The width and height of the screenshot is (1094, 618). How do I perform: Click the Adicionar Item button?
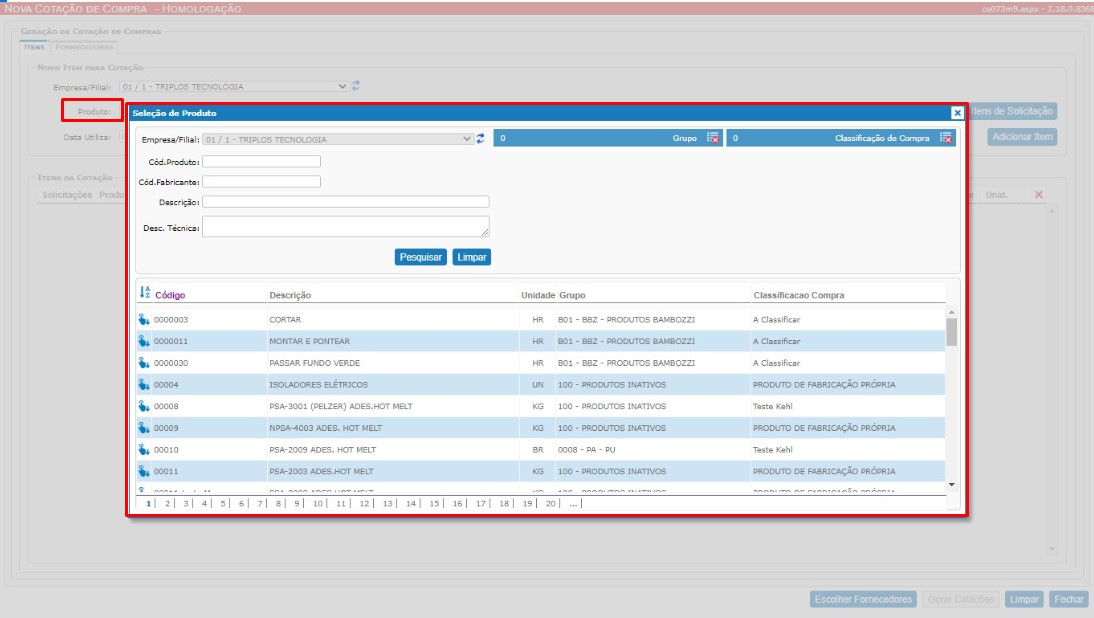[1022, 137]
